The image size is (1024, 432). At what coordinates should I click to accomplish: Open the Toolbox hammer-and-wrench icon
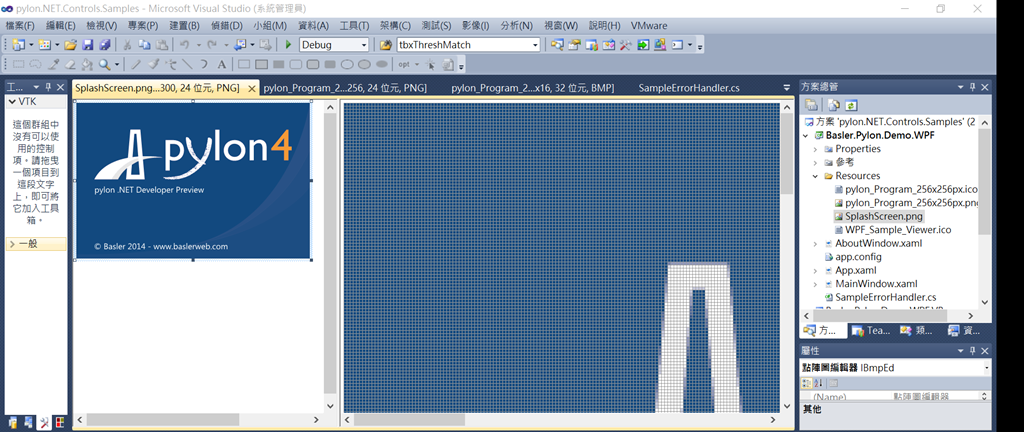[x=626, y=45]
